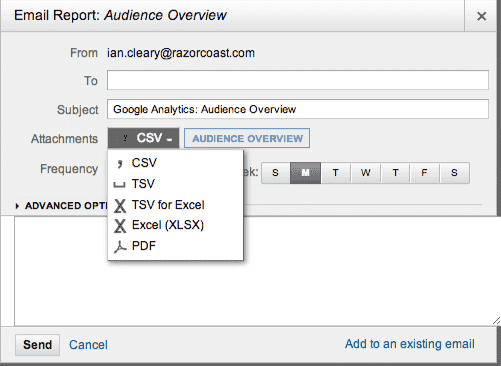Choose PDF from the format menu
Image resolution: width=501 pixels, height=366 pixels.
click(175, 246)
